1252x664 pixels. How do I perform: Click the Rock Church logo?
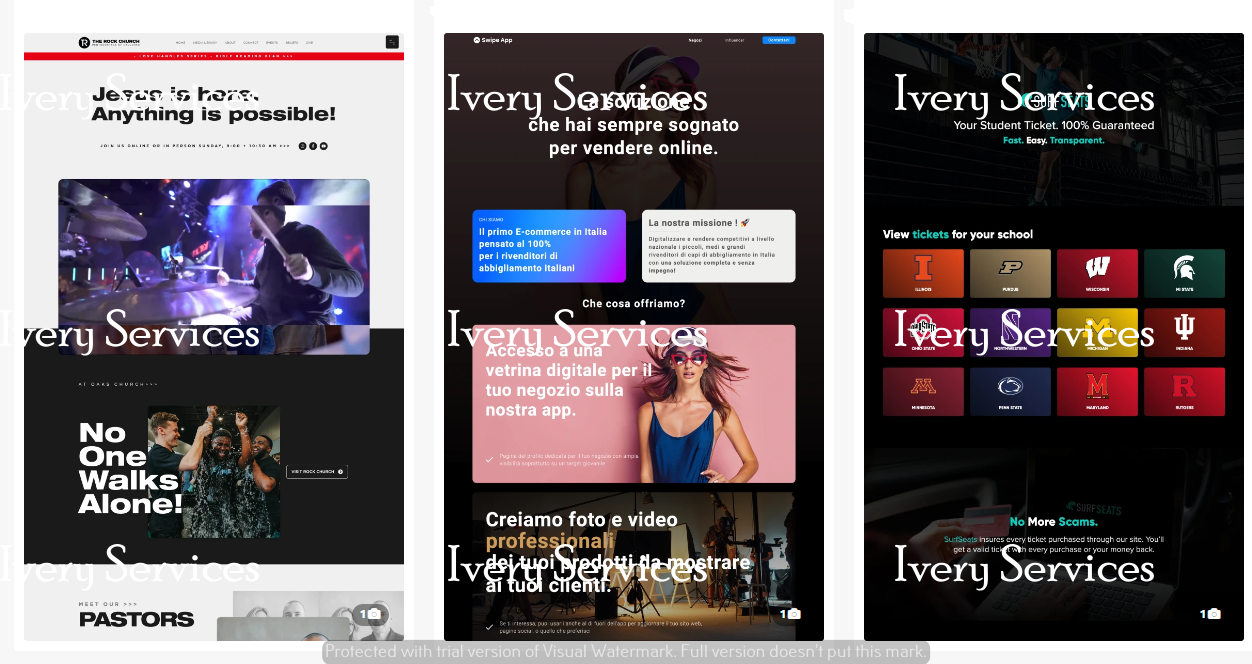(109, 42)
